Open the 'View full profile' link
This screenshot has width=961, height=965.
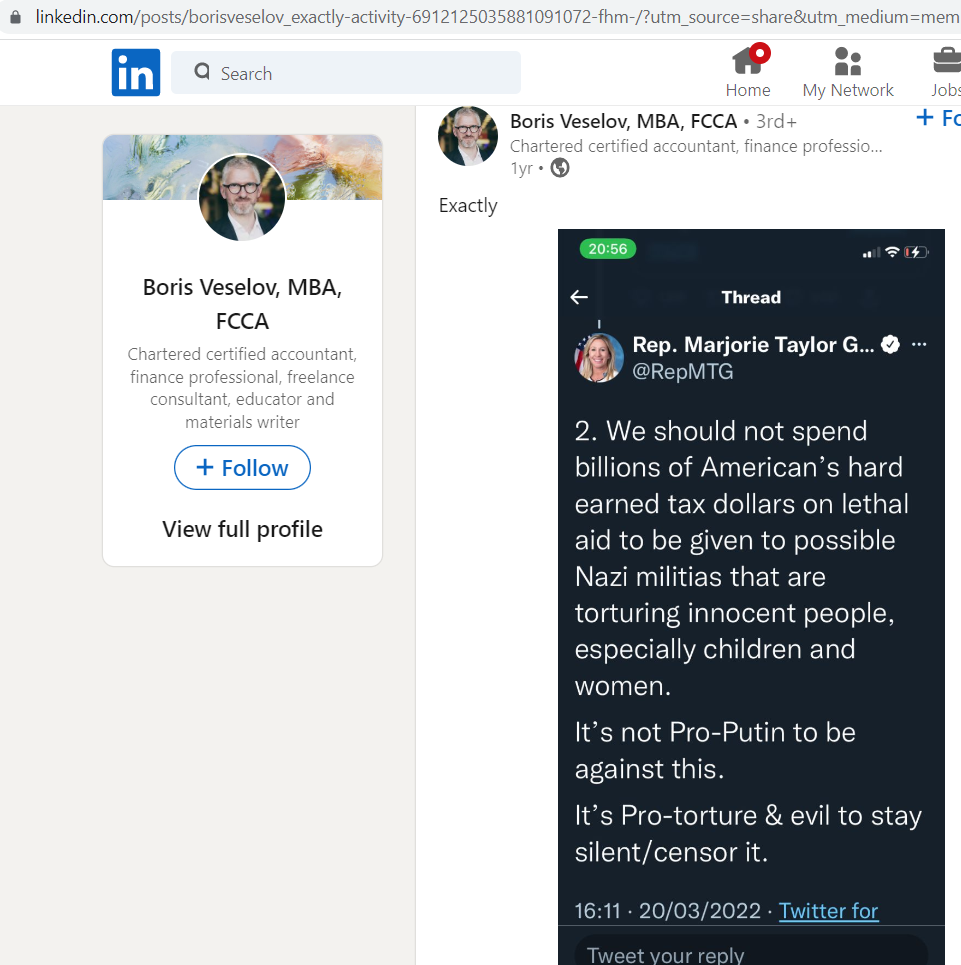(242, 528)
